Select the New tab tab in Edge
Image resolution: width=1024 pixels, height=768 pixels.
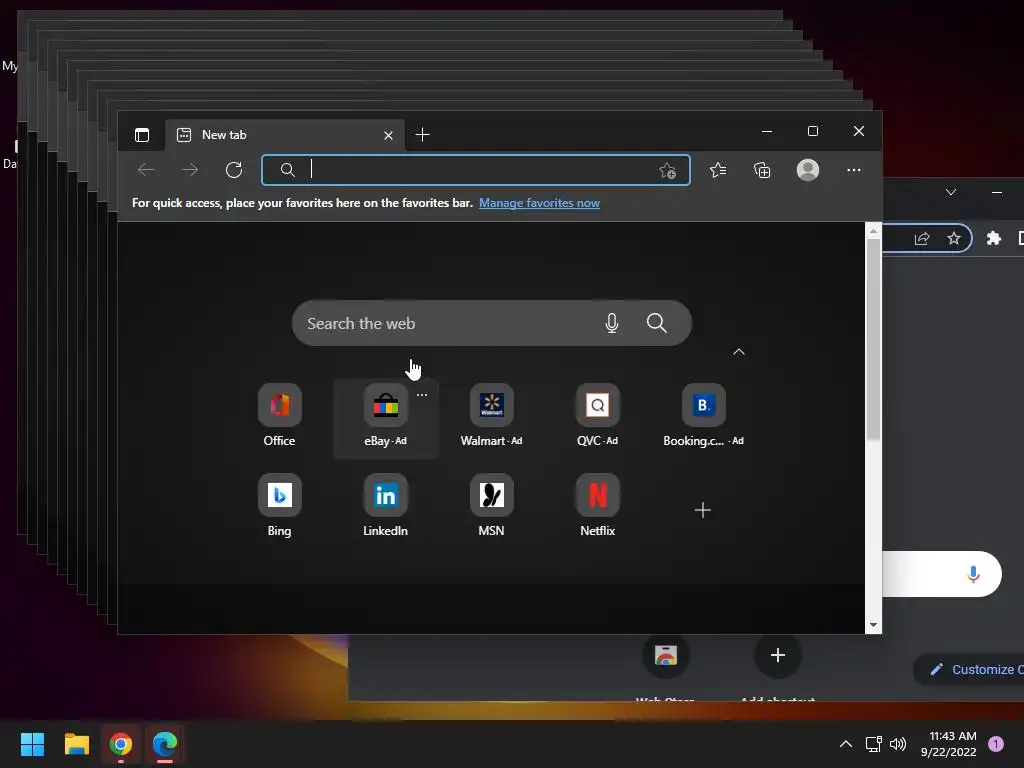click(285, 135)
